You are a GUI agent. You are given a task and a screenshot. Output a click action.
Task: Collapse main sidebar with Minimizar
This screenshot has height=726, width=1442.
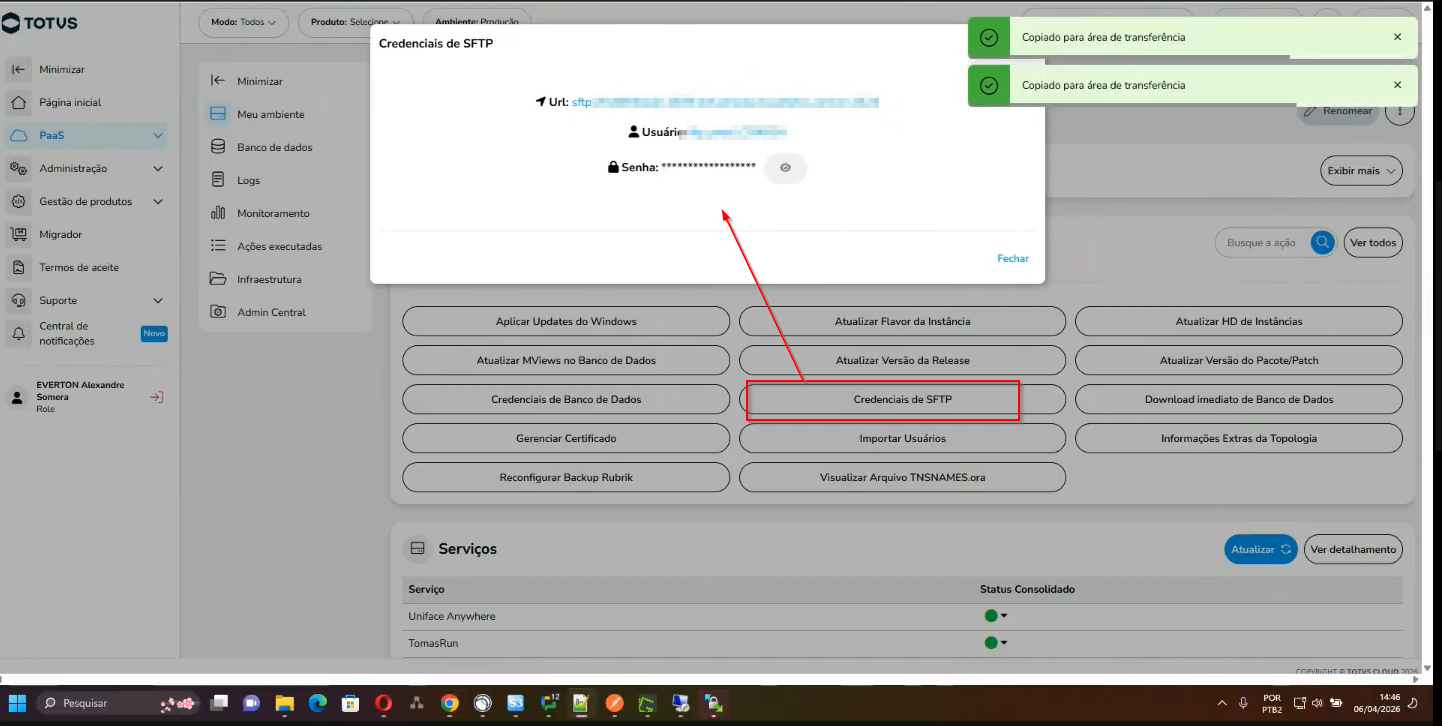tap(62, 70)
